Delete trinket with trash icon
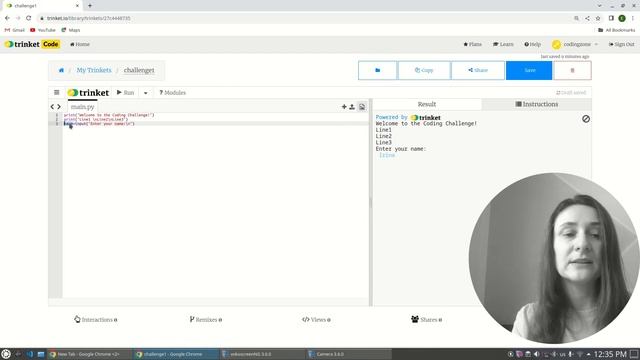 pos(572,70)
